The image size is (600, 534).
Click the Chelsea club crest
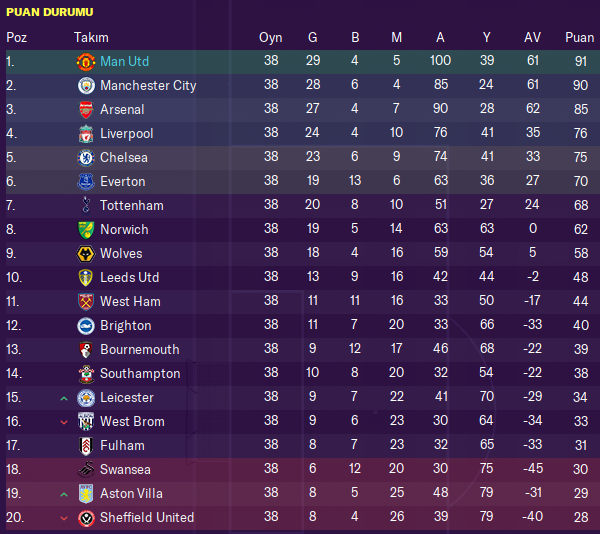pos(85,157)
